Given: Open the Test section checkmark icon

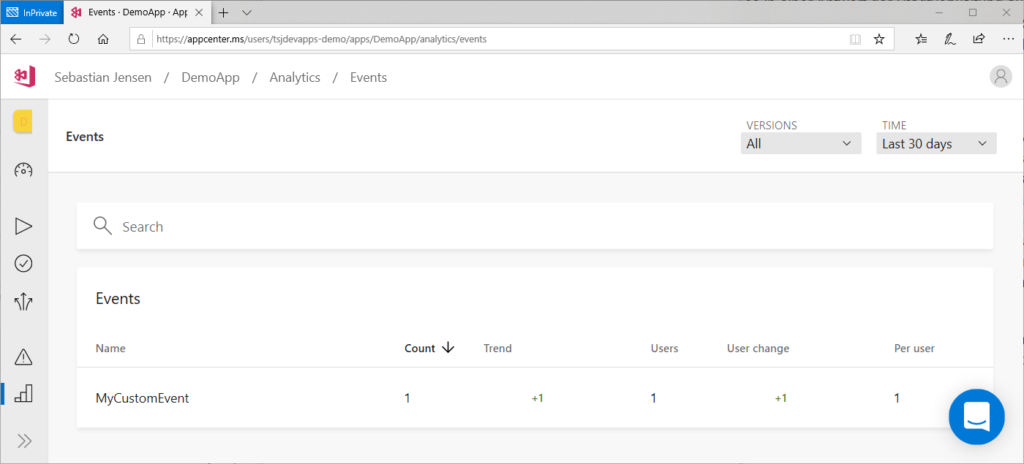Looking at the screenshot, I should 24,263.
